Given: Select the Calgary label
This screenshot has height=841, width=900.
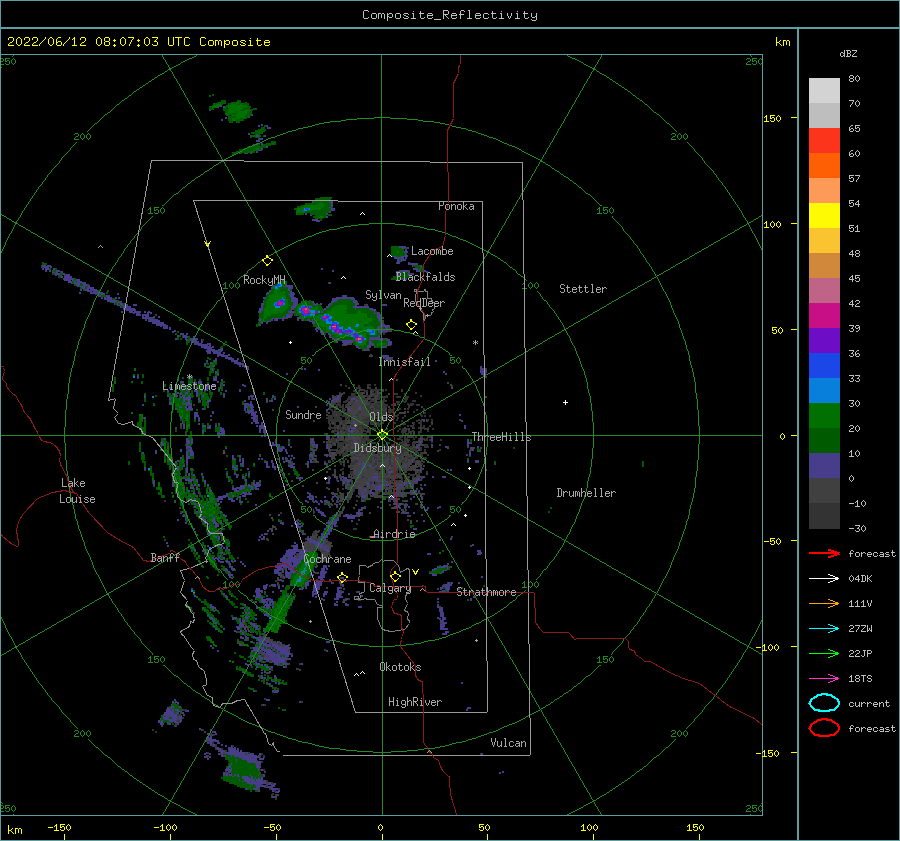Looking at the screenshot, I should click(x=390, y=588).
